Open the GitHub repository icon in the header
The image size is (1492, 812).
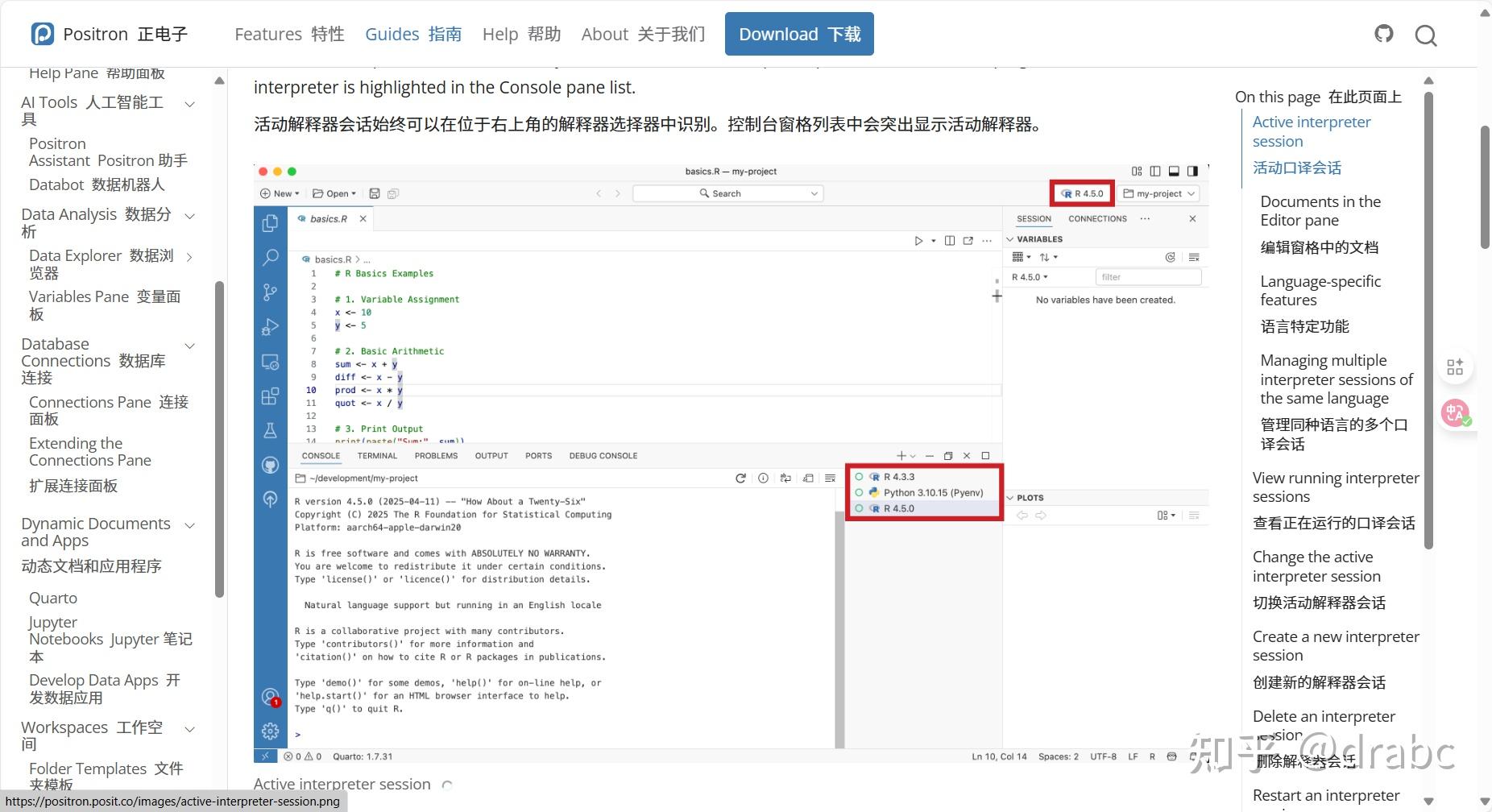click(x=1384, y=34)
